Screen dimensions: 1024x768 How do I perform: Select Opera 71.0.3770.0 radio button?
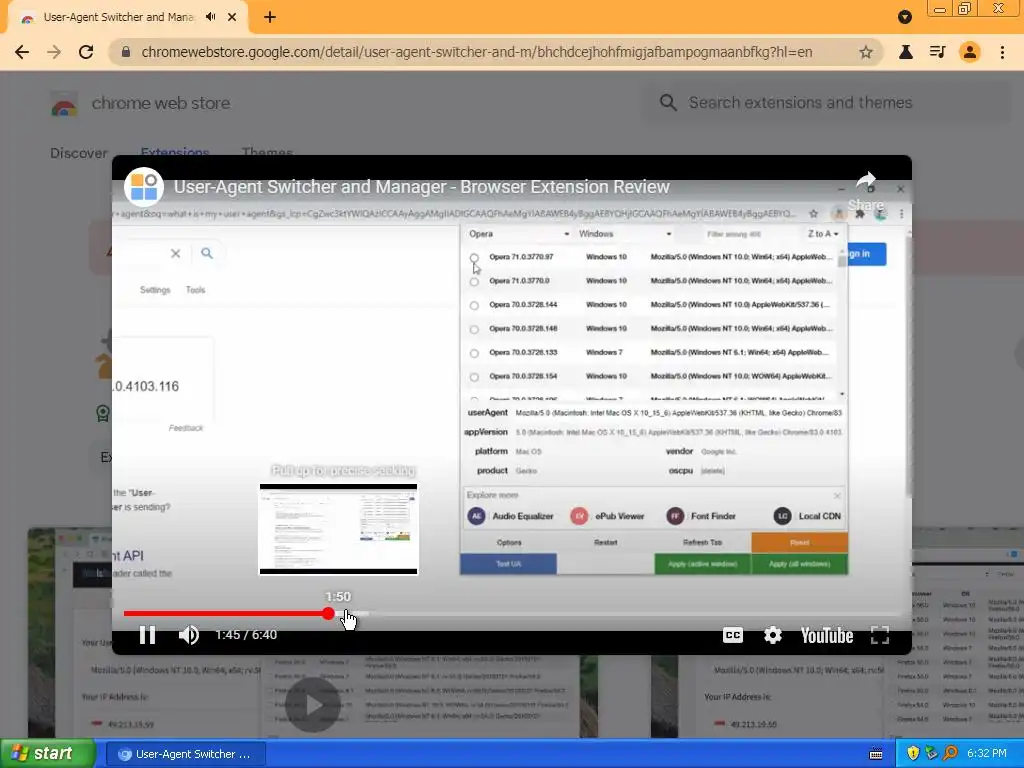474,281
